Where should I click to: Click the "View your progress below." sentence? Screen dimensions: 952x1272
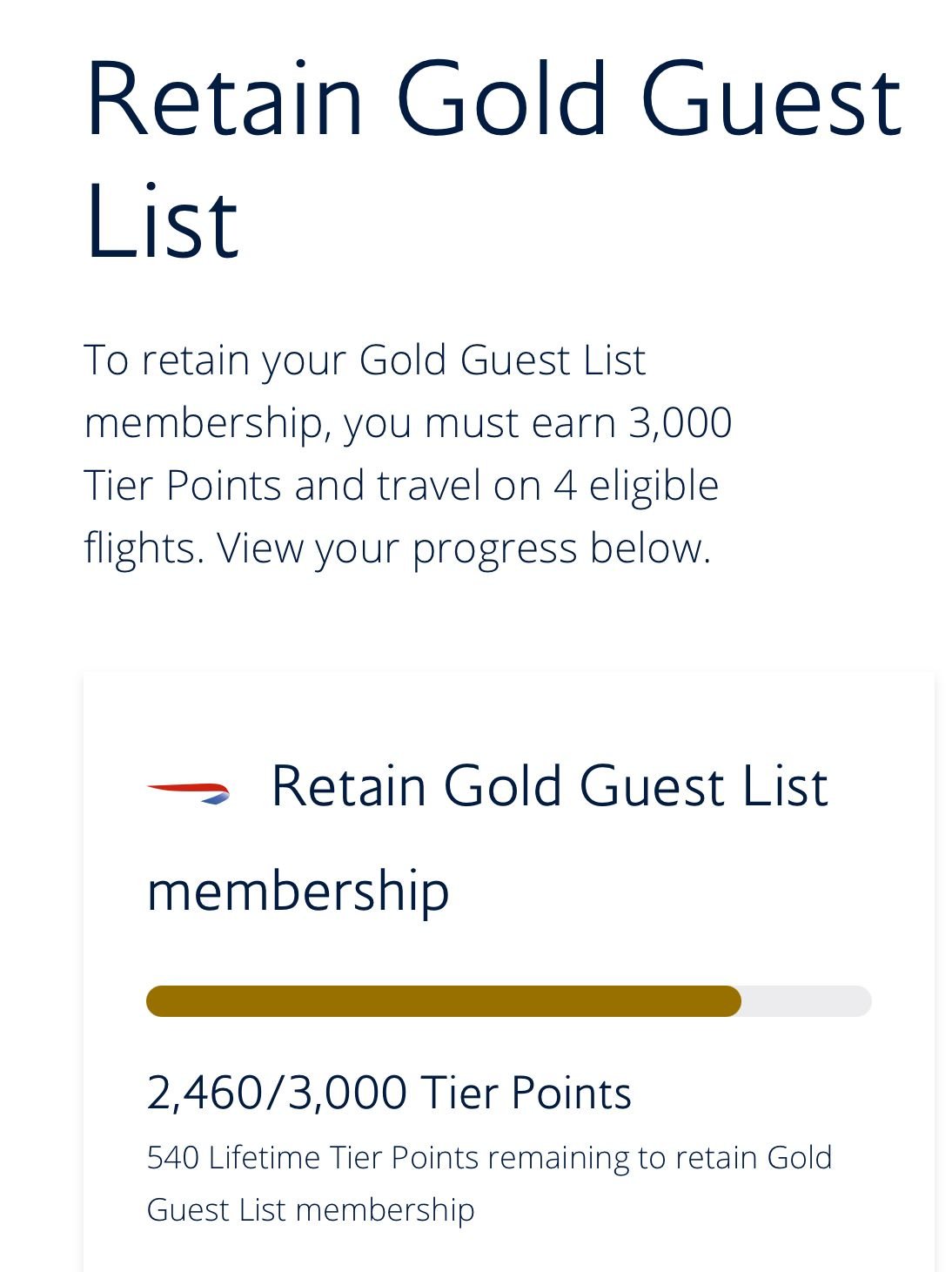[464, 549]
